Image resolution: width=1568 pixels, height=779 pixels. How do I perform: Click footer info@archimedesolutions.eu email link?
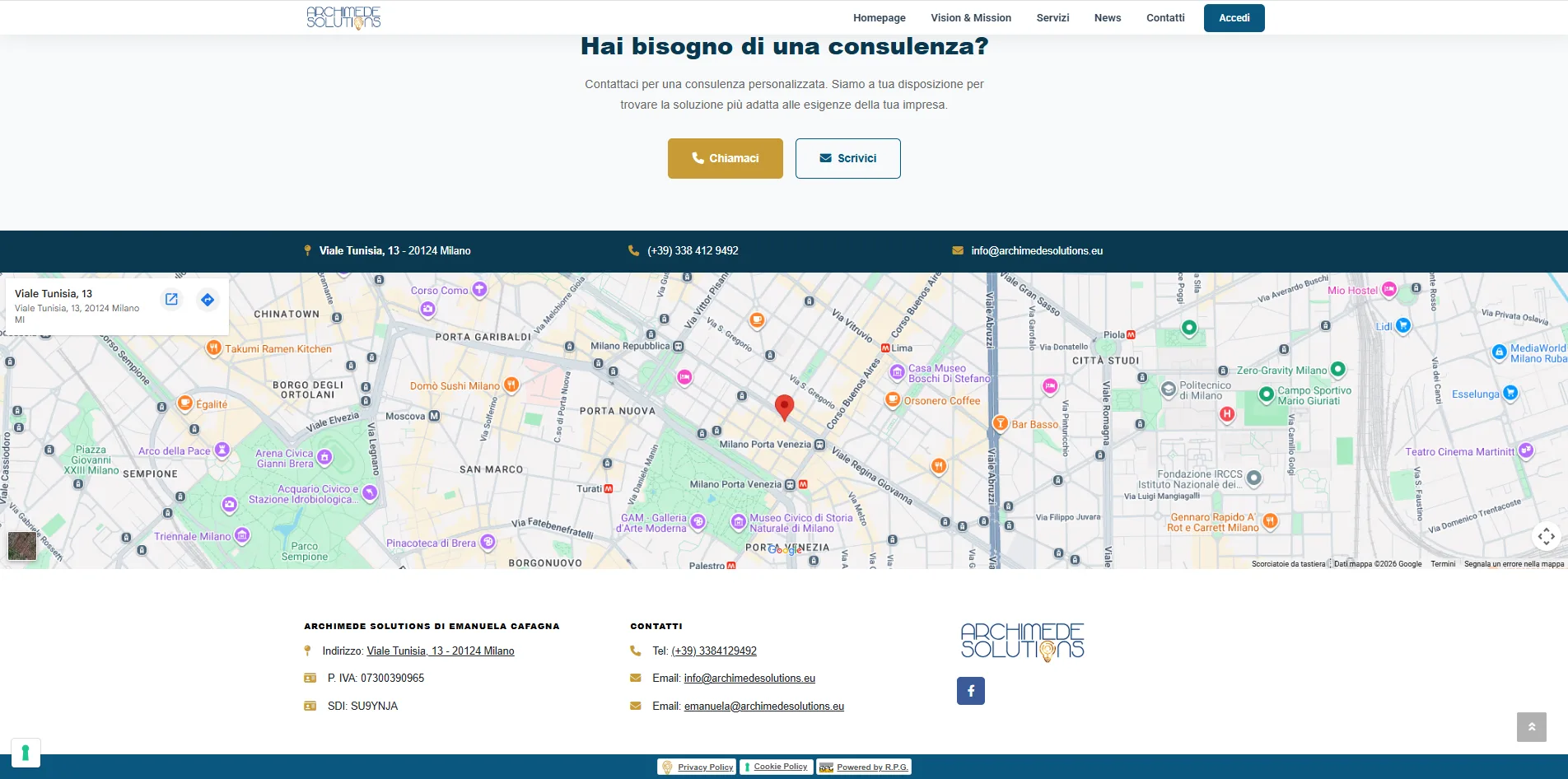coord(749,678)
